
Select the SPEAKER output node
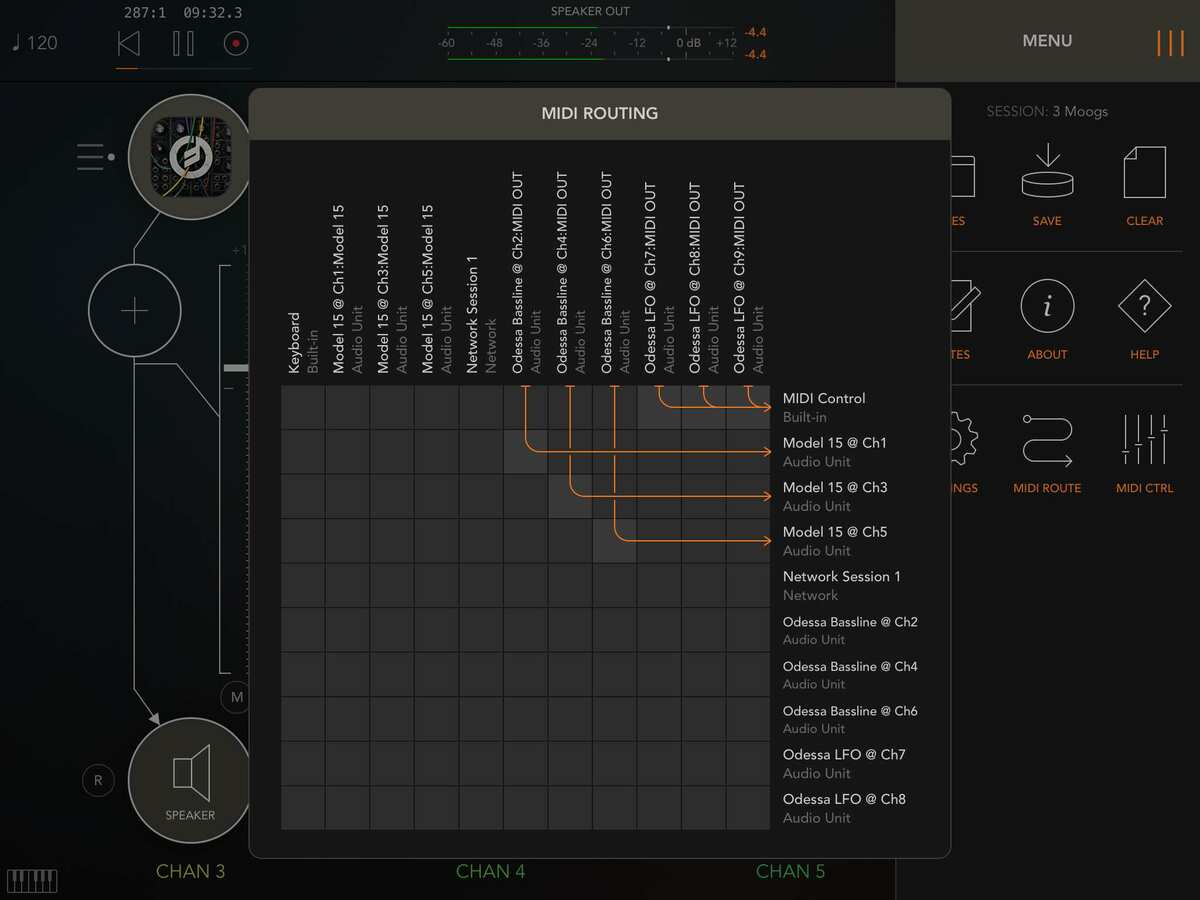(189, 780)
